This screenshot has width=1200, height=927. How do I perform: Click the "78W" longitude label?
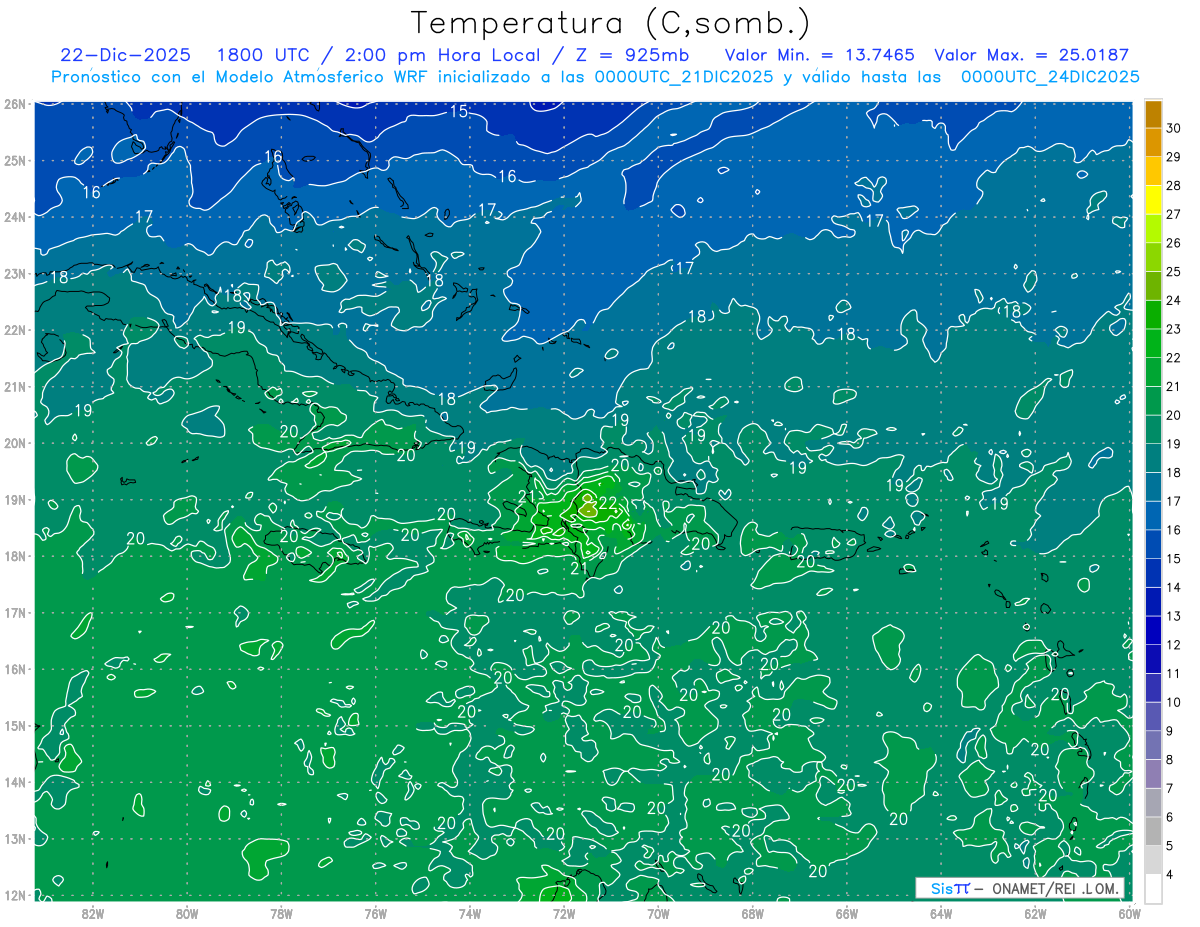[281, 913]
